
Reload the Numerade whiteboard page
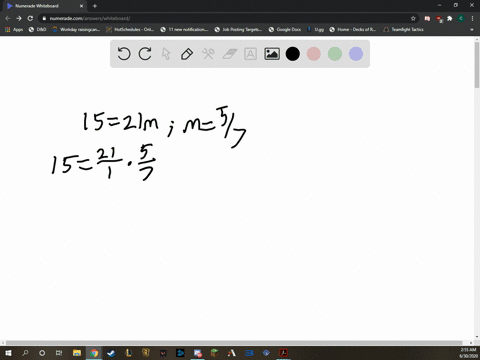(30, 18)
